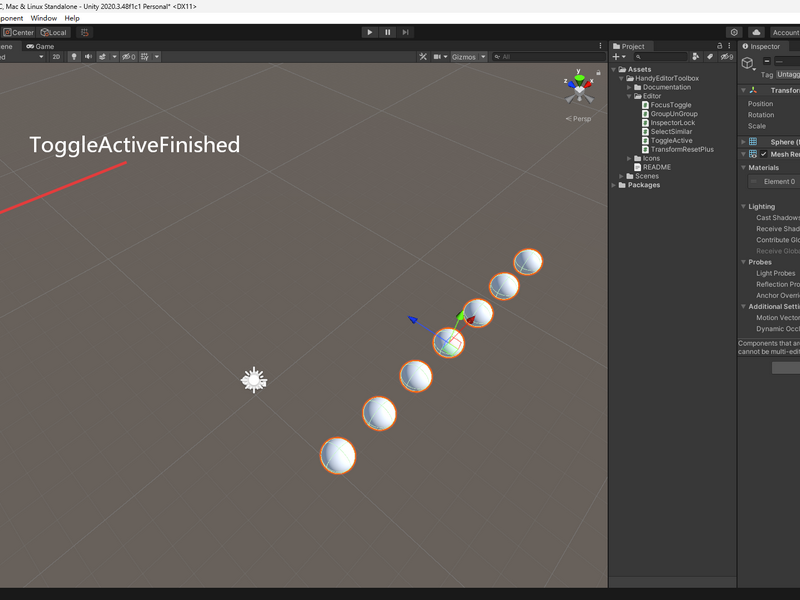Viewport: 800px width, 600px height.
Task: Expand the Icons folder
Action: [629, 158]
